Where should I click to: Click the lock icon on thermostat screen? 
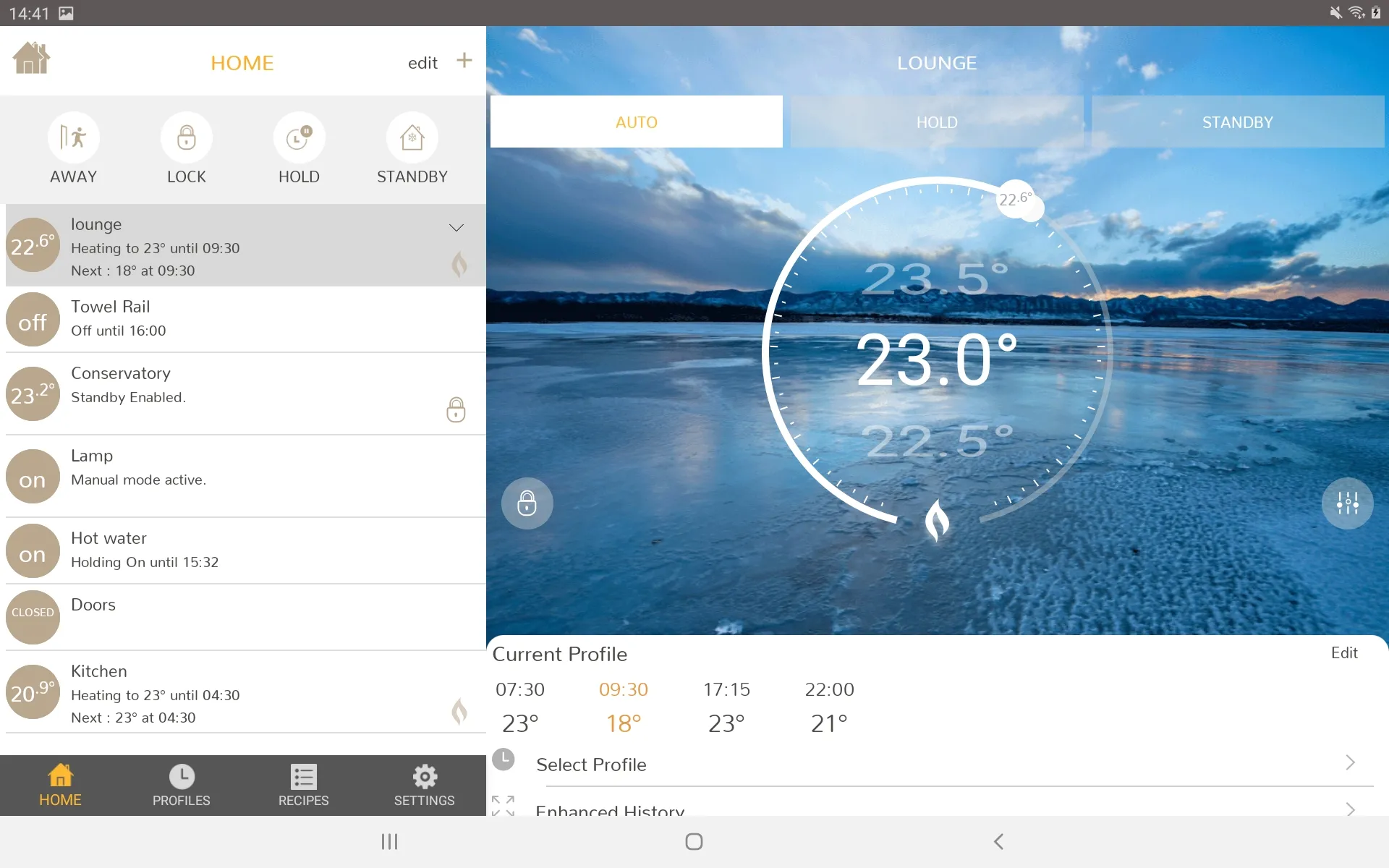pyautogui.click(x=526, y=502)
